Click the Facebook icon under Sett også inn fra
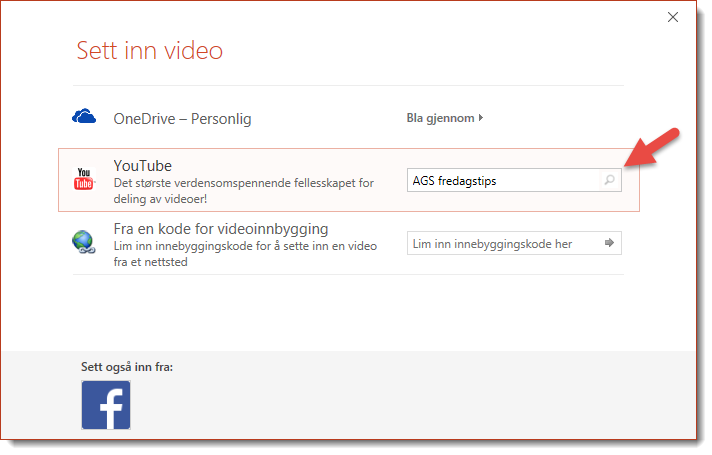 point(106,405)
